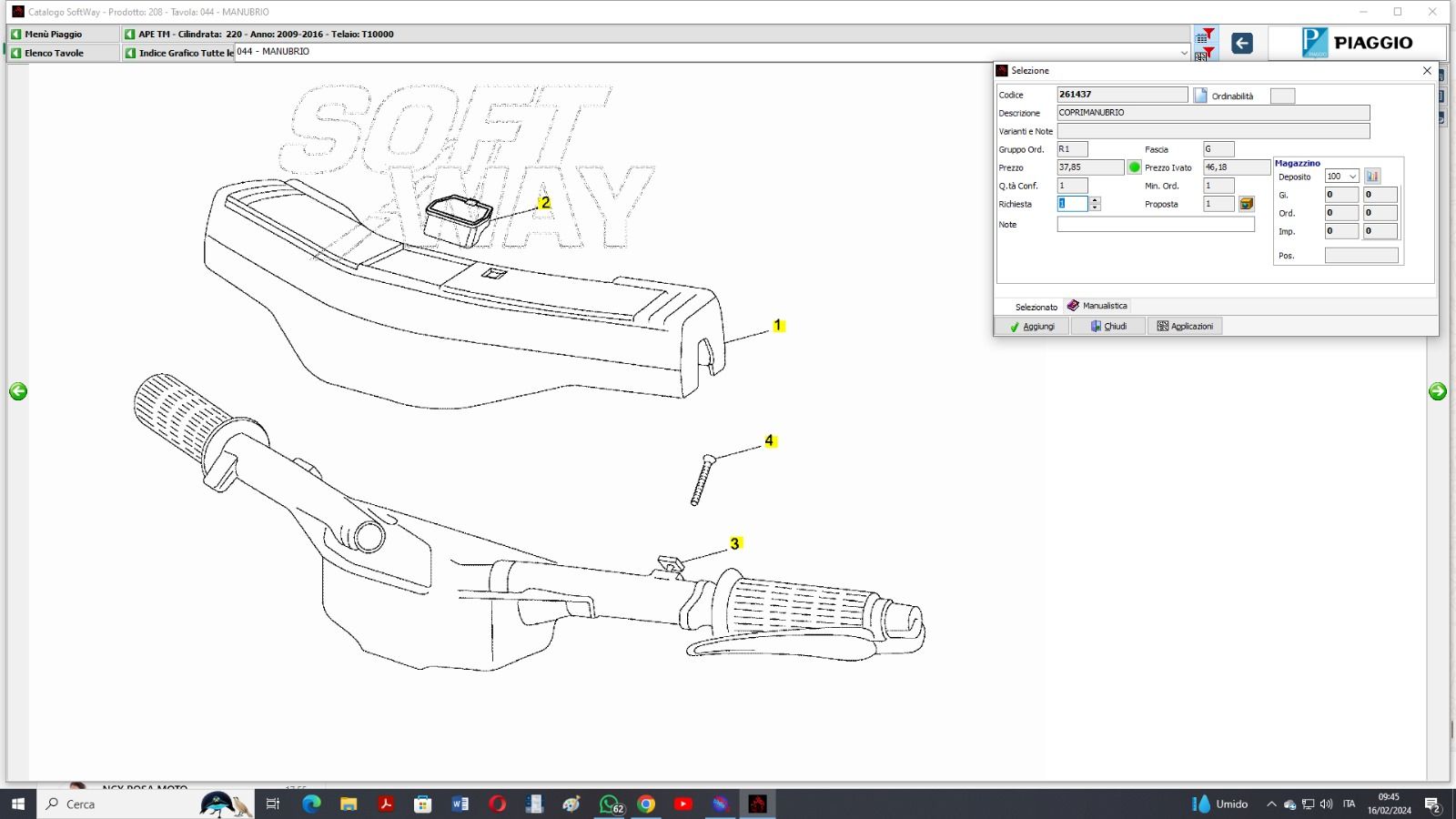The image size is (1456, 819).
Task: Select part number 2 on the diagram
Action: (544, 203)
